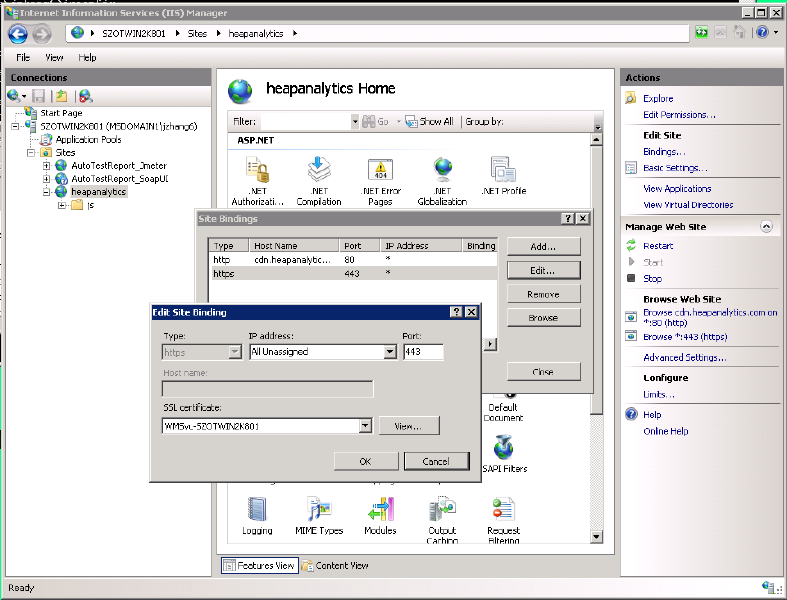Viewport: 787px width, 600px height.
Task: Go back with the navigation arrow
Action: (x=18, y=34)
